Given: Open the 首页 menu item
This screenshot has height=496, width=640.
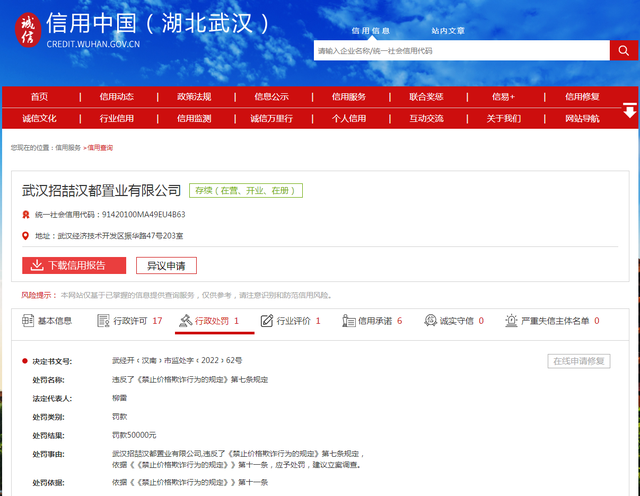Looking at the screenshot, I should (x=39, y=97).
